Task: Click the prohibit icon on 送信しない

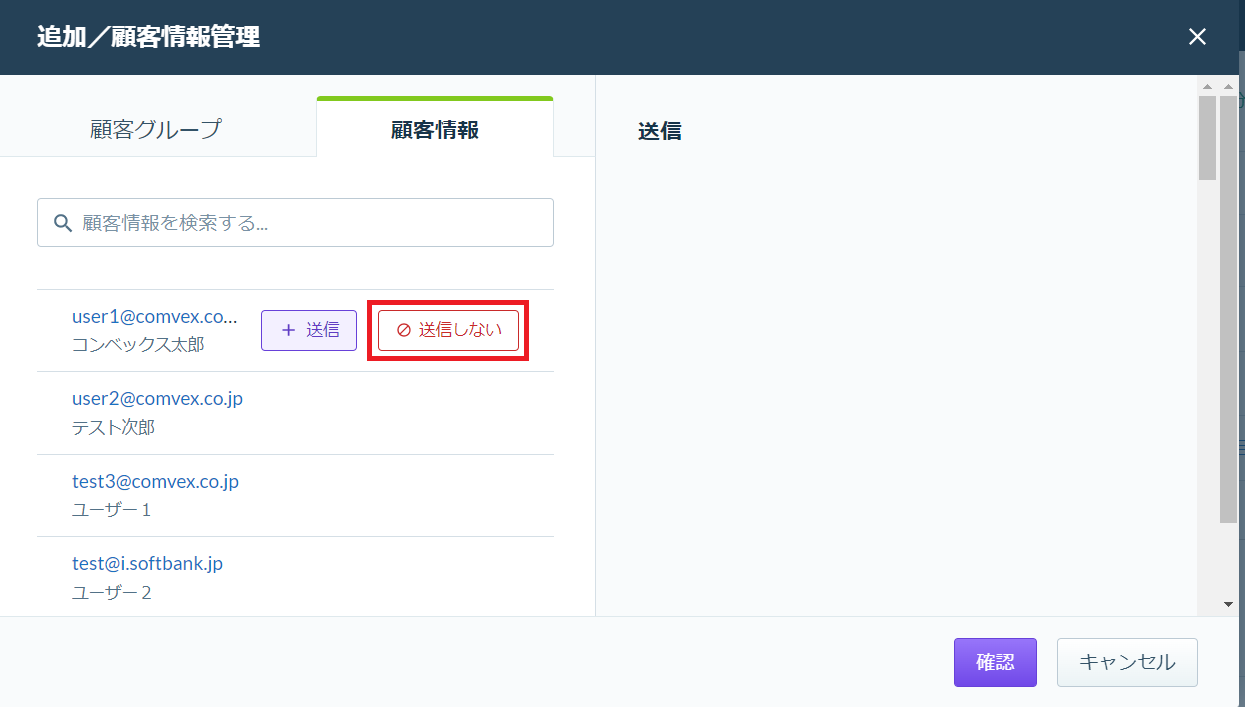Action: (x=404, y=330)
